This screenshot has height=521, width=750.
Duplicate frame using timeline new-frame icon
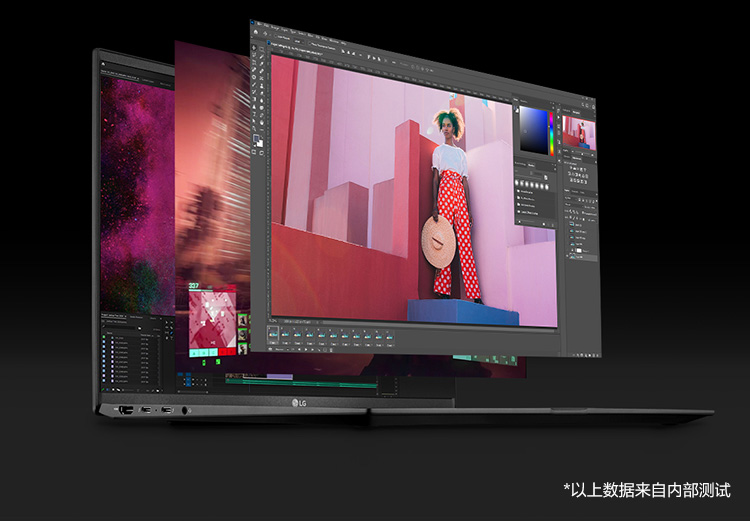coord(325,350)
